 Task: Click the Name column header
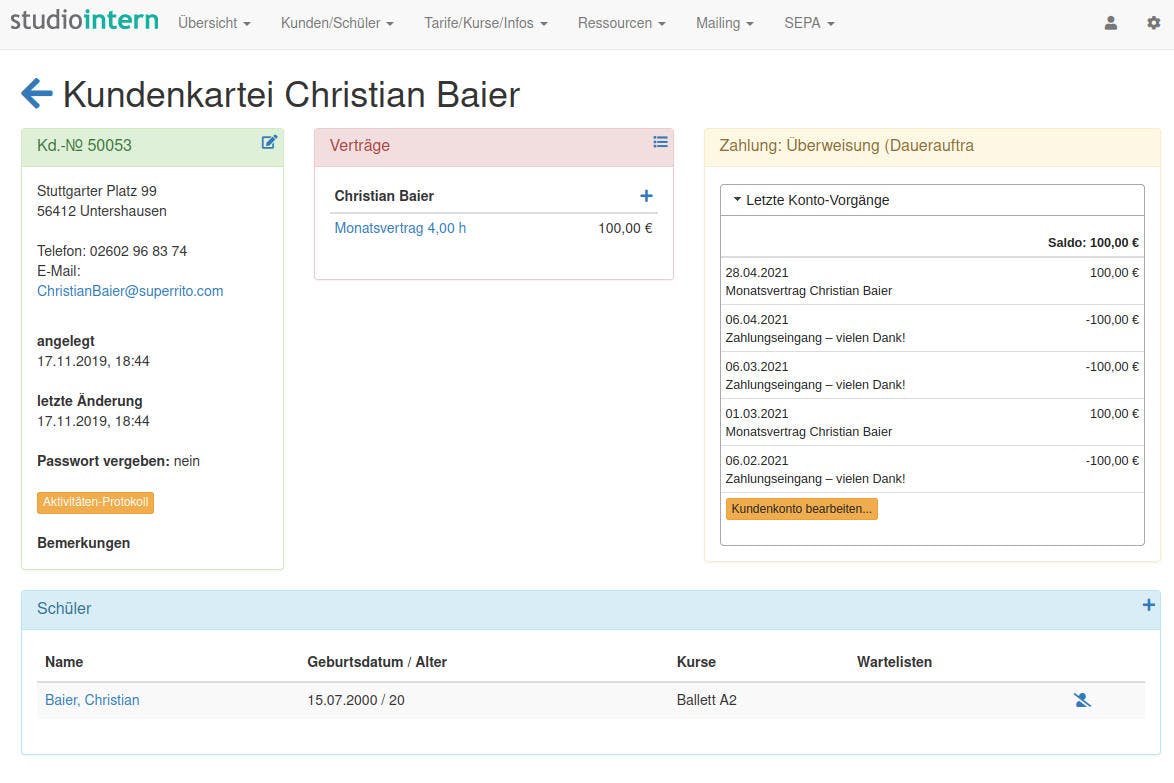coord(64,662)
